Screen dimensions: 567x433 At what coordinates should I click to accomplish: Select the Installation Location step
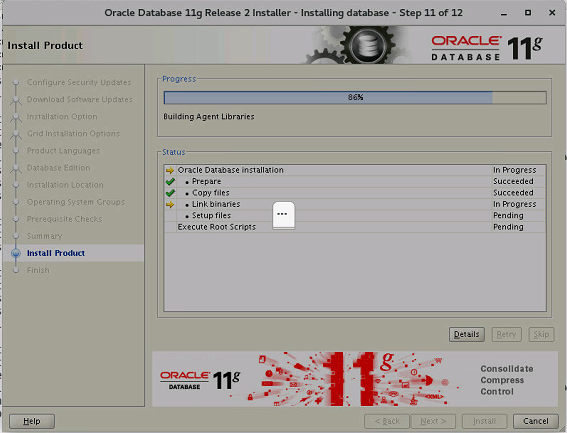(65, 185)
